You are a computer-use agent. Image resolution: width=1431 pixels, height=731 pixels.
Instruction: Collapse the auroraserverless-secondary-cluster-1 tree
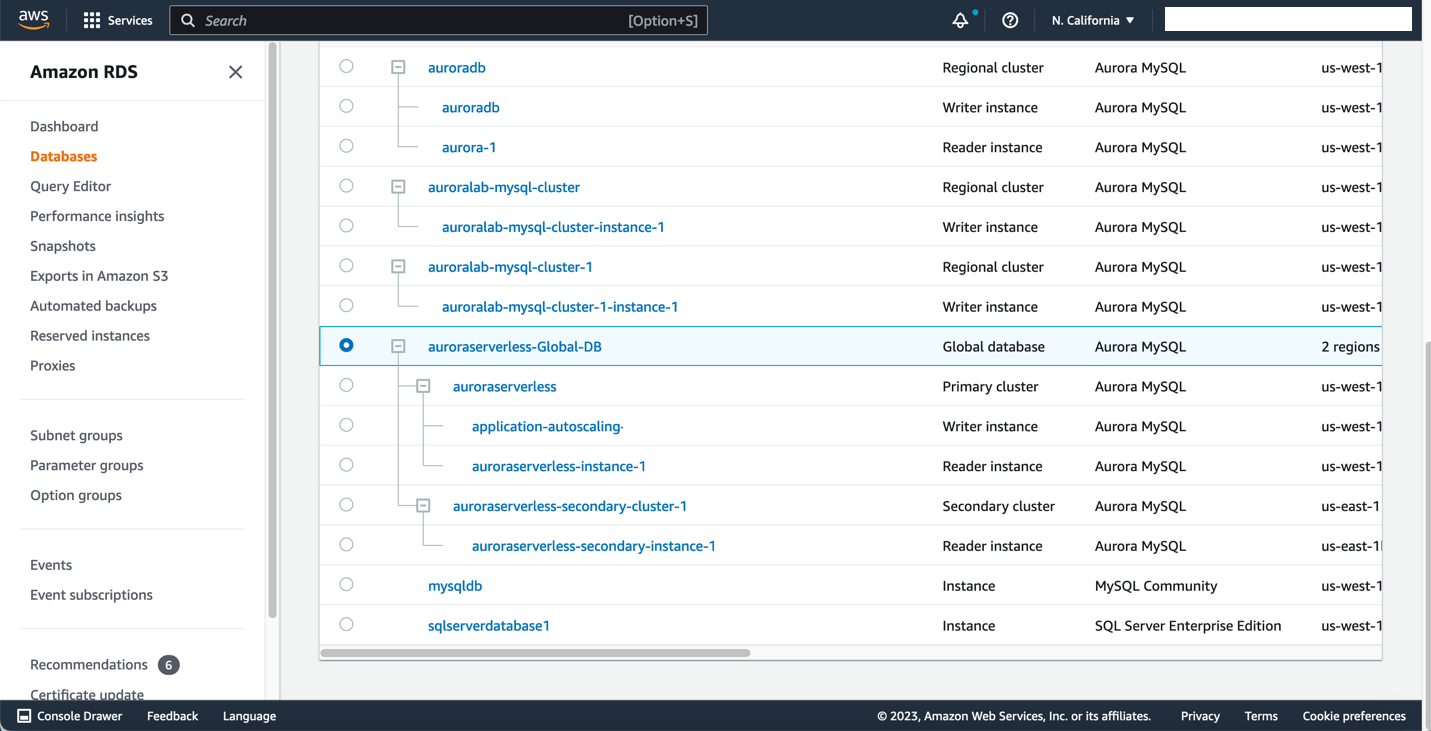423,506
